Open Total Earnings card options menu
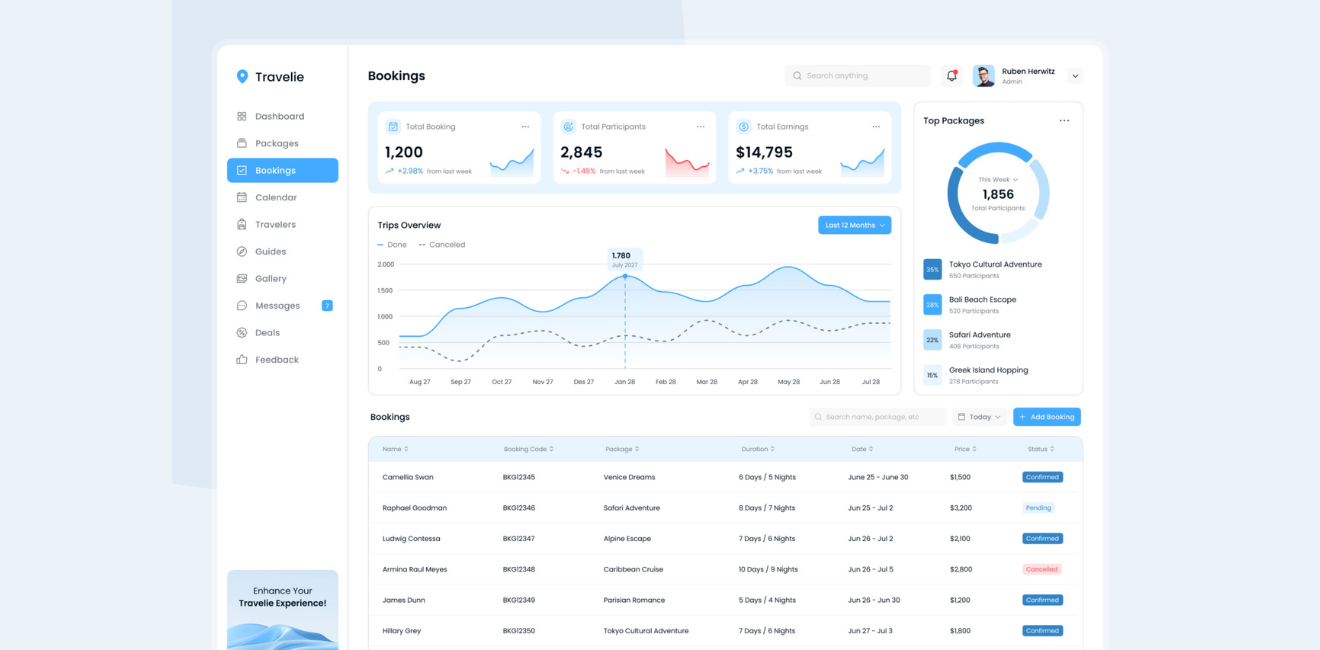1320x650 pixels. 877,126
